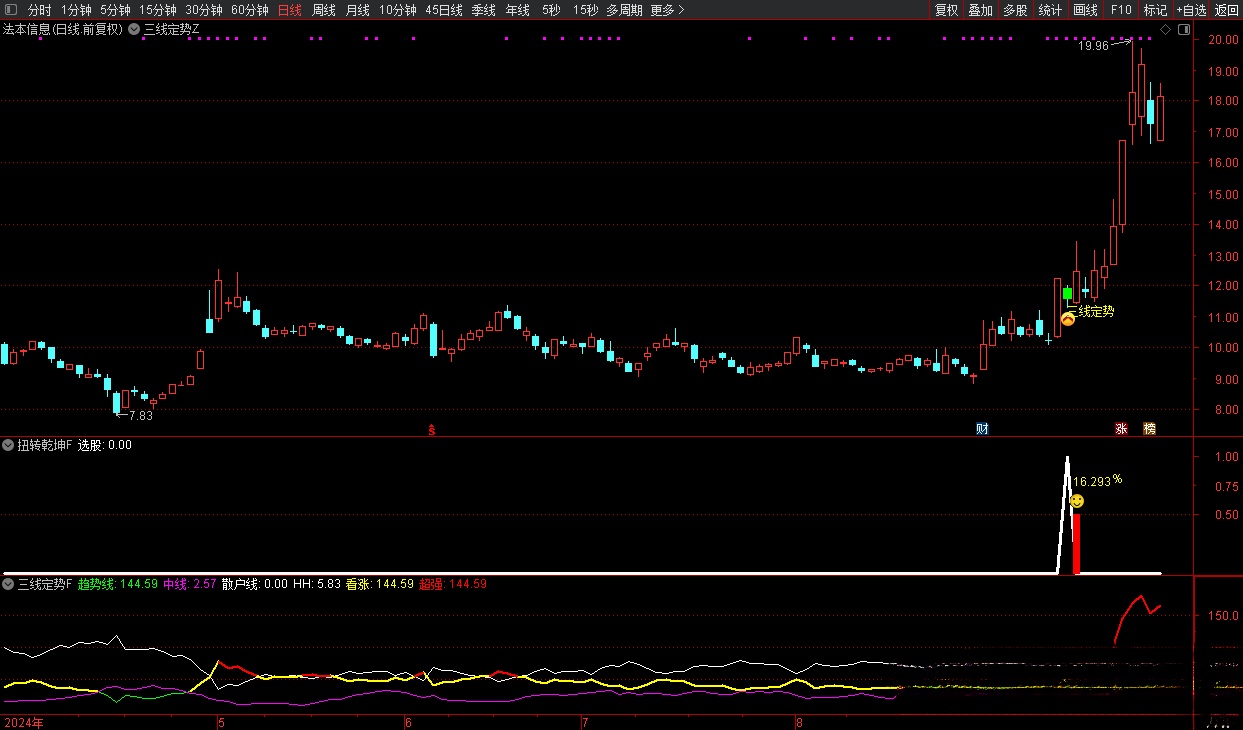Expand the 三线定势F indicator menu
This screenshot has height=730, width=1243.
coord(9,584)
